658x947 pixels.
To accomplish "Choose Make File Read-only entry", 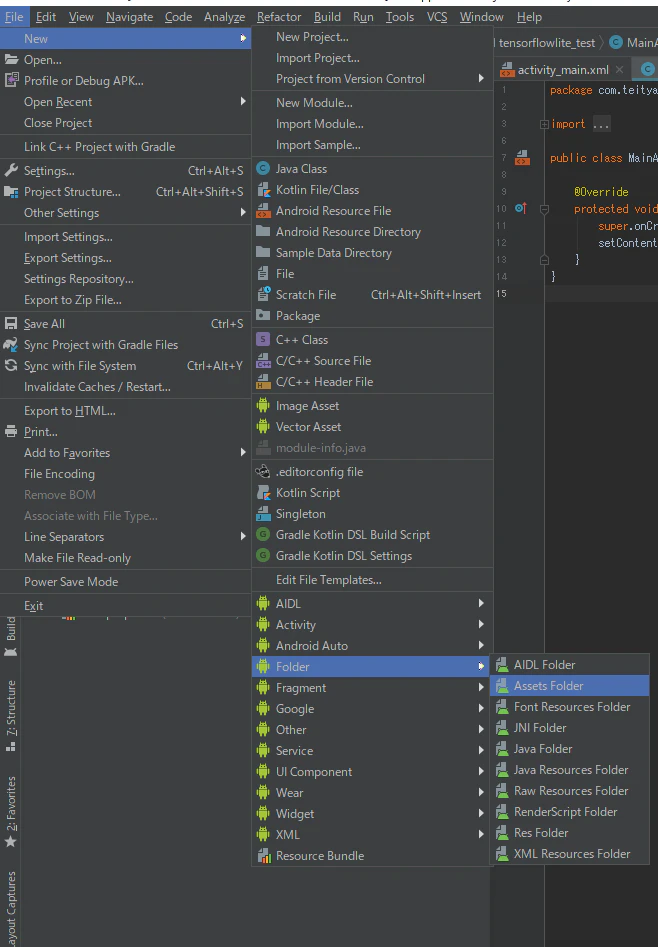I will tap(126, 557).
